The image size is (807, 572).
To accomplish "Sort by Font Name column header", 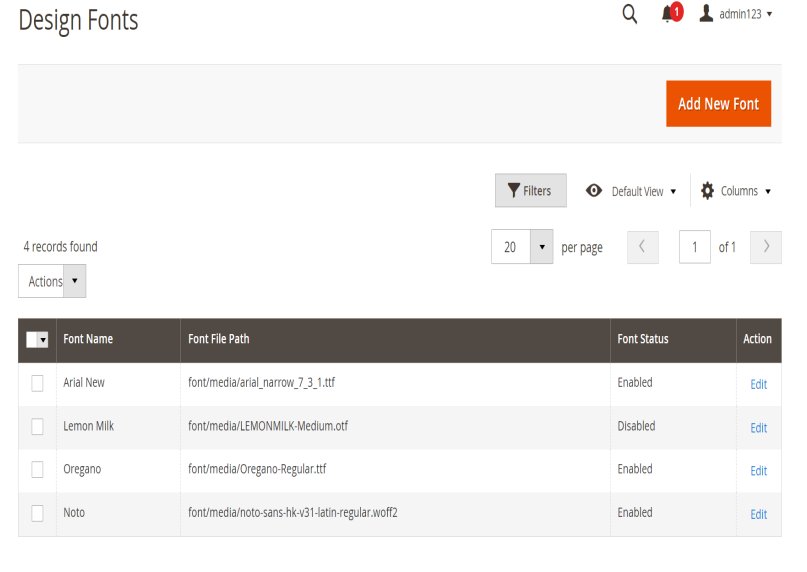I will point(88,339).
